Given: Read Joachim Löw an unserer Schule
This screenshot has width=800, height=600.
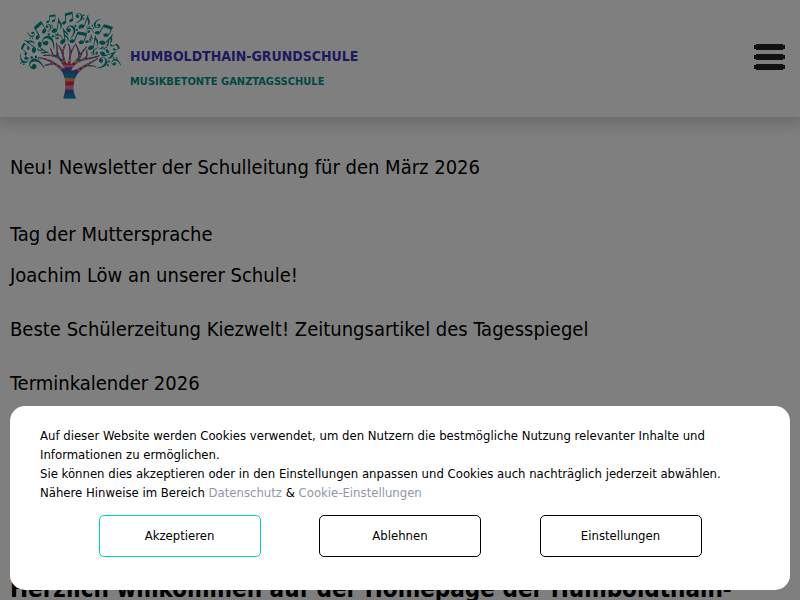Looking at the screenshot, I should (154, 275).
